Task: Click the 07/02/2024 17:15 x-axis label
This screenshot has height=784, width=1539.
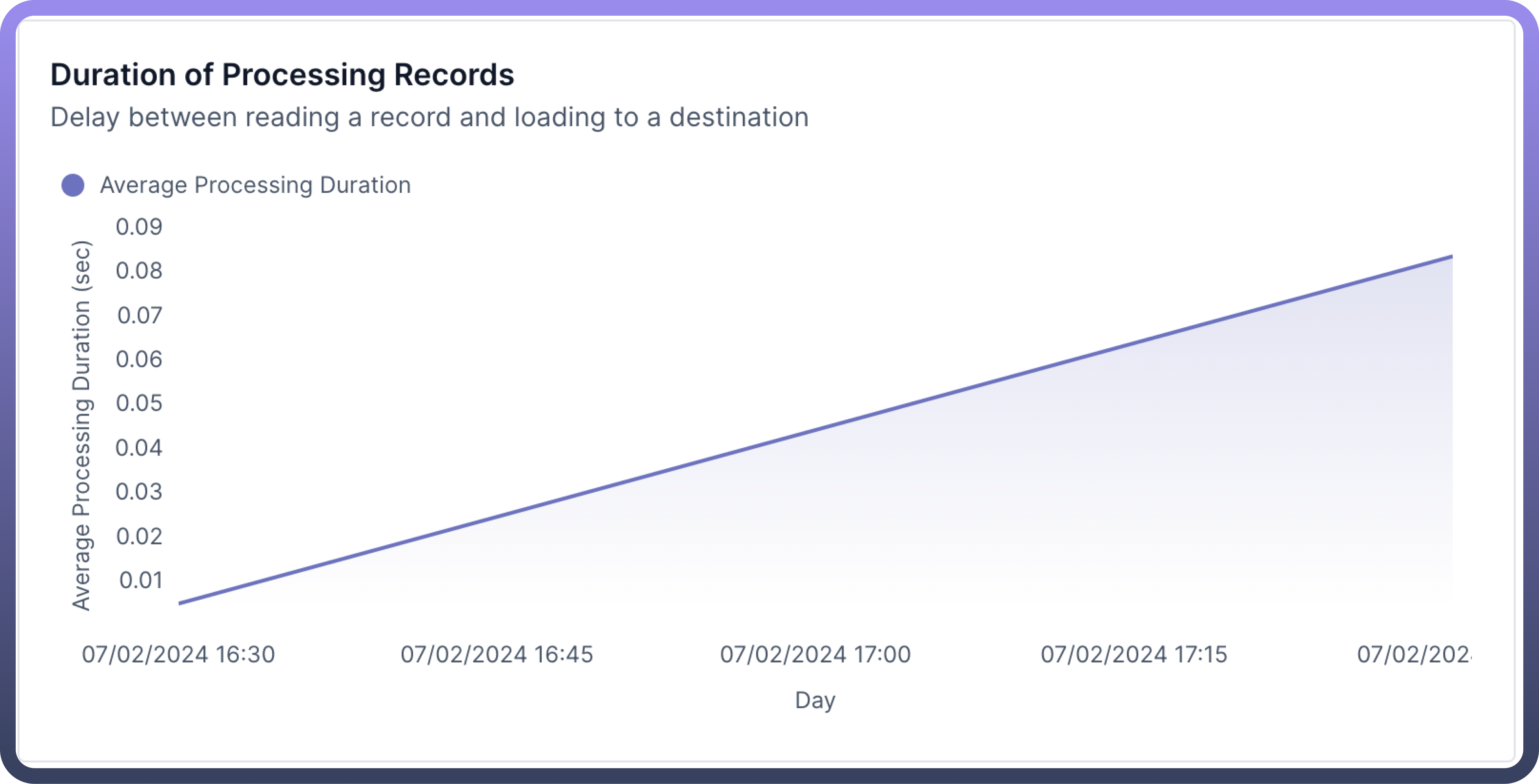Action: (1133, 655)
